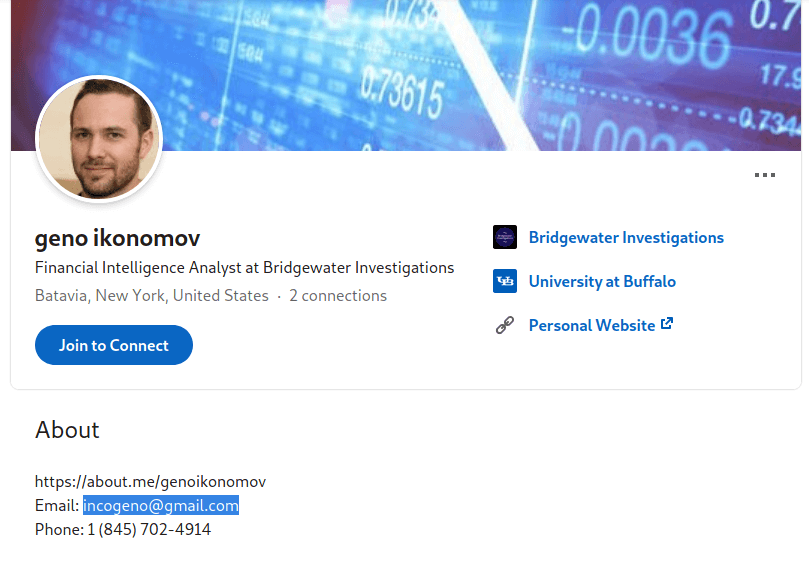809x562 pixels.
Task: Open the three-dot more options menu
Action: pyautogui.click(x=765, y=175)
